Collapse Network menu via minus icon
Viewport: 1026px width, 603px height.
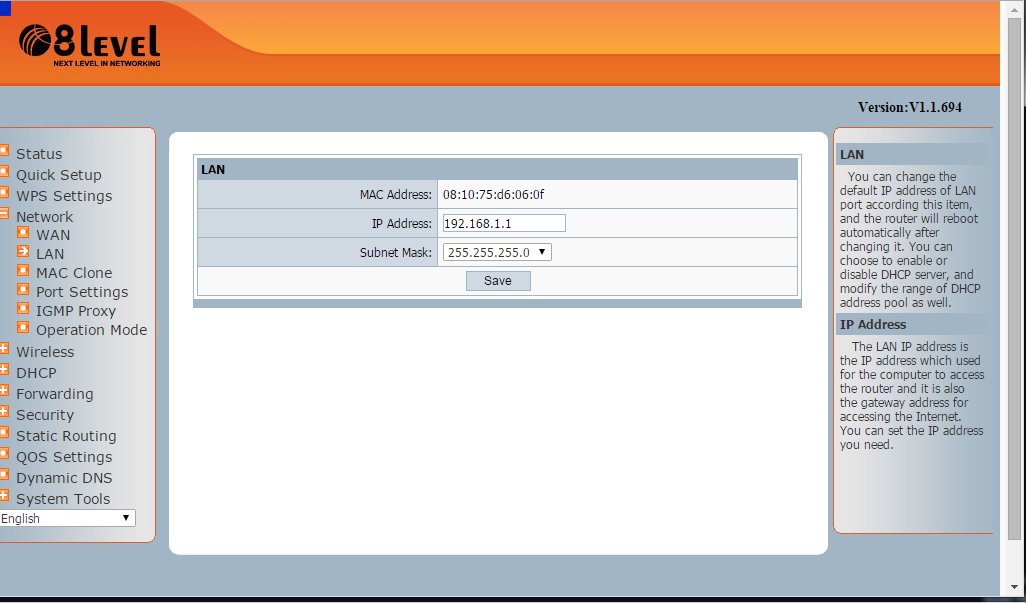[4, 214]
